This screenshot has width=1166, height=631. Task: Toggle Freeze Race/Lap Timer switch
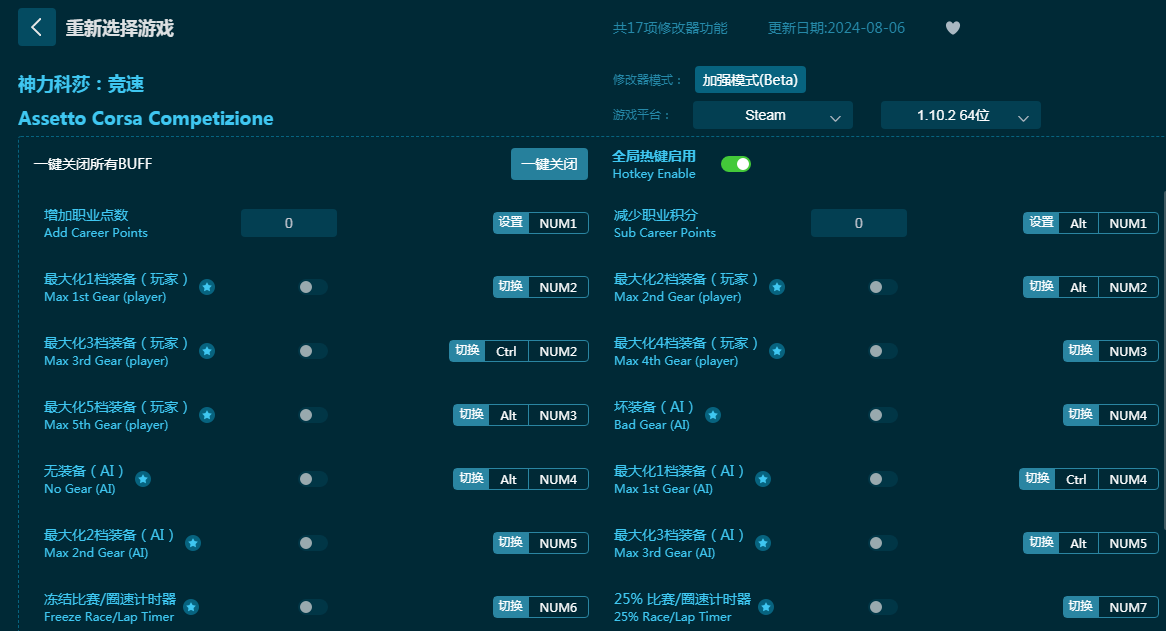coord(313,607)
